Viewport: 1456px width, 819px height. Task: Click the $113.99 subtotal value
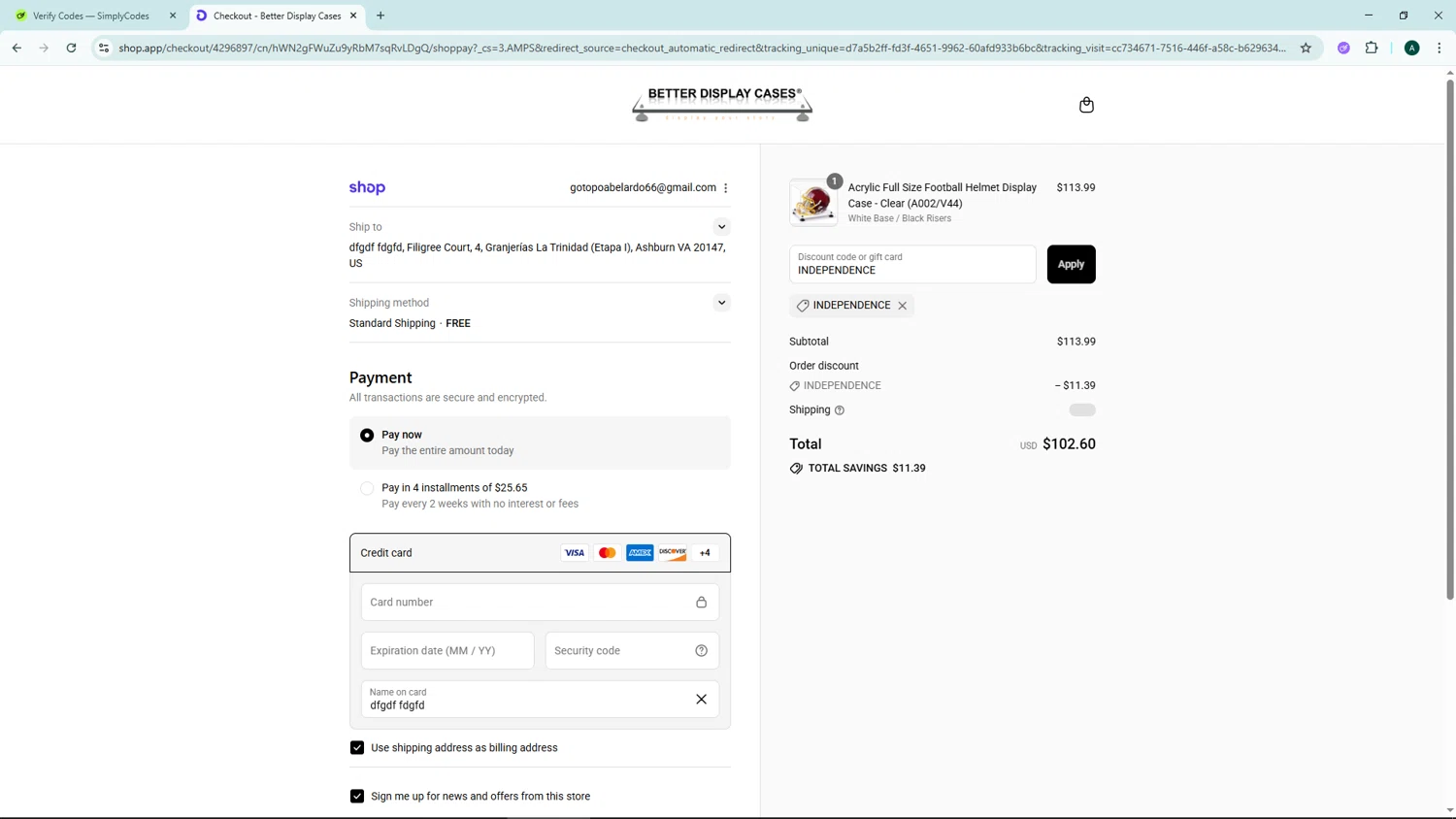click(1075, 342)
